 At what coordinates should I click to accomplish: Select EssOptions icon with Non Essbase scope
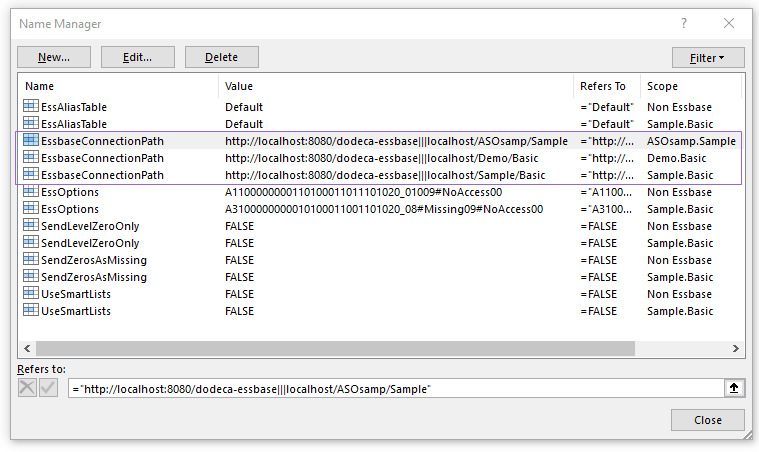tap(30, 191)
